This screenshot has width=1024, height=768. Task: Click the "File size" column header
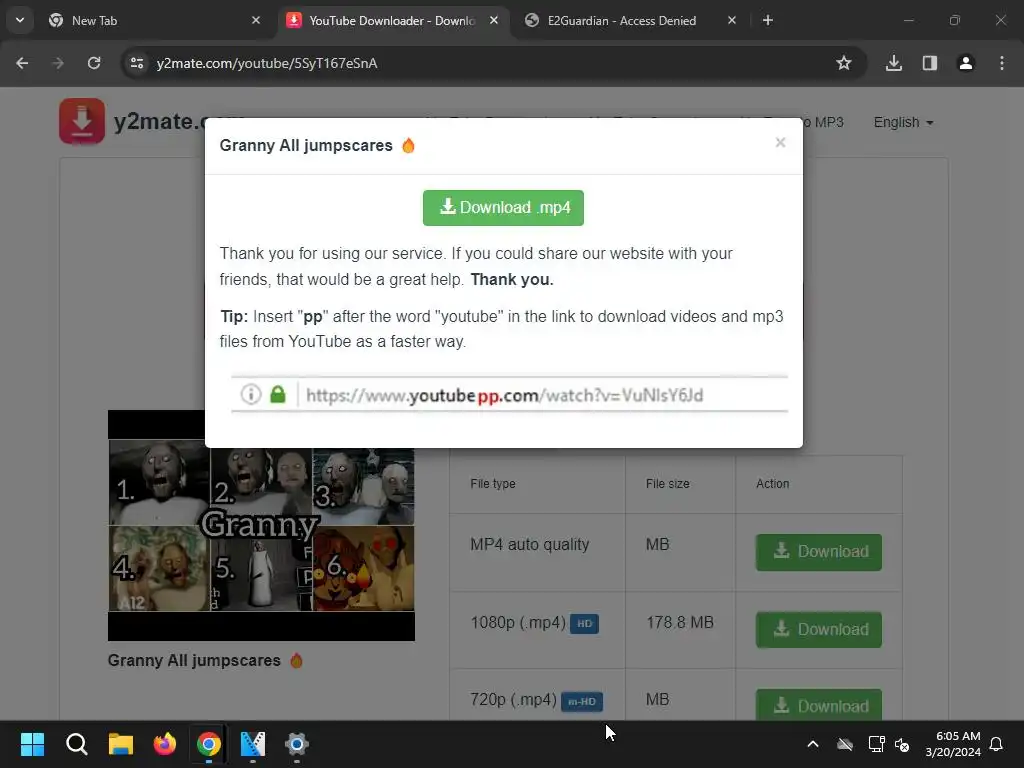[x=667, y=484]
